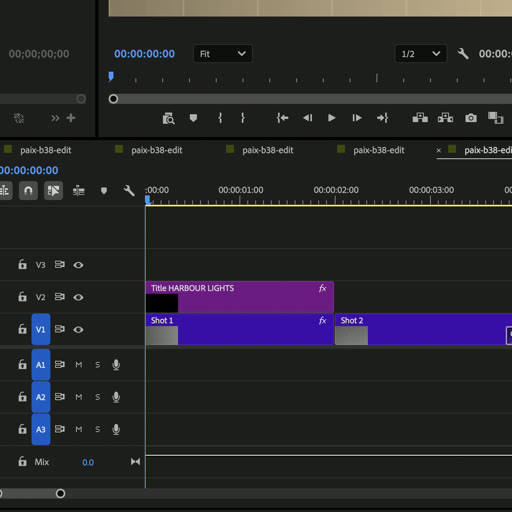Open Source monitor button editor plus

click(71, 118)
